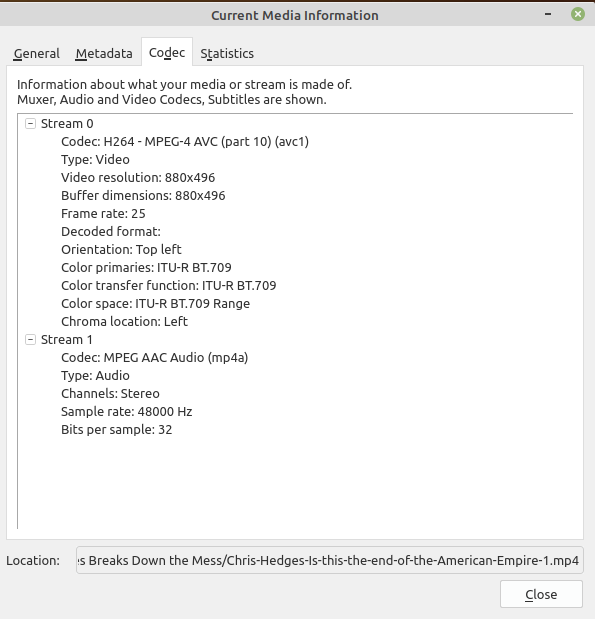Select the H264 video codec row
Viewport: 595px width, 619px height.
(185, 141)
